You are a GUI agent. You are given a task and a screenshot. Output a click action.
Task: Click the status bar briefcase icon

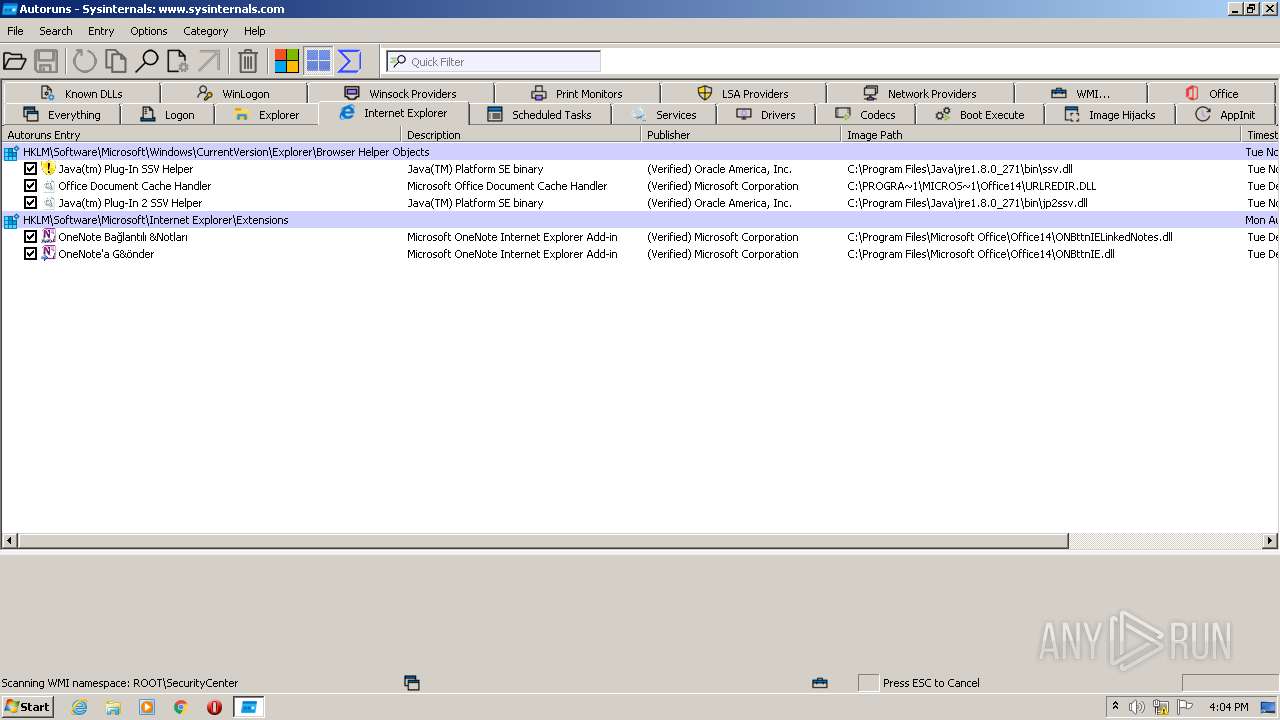(x=820, y=683)
